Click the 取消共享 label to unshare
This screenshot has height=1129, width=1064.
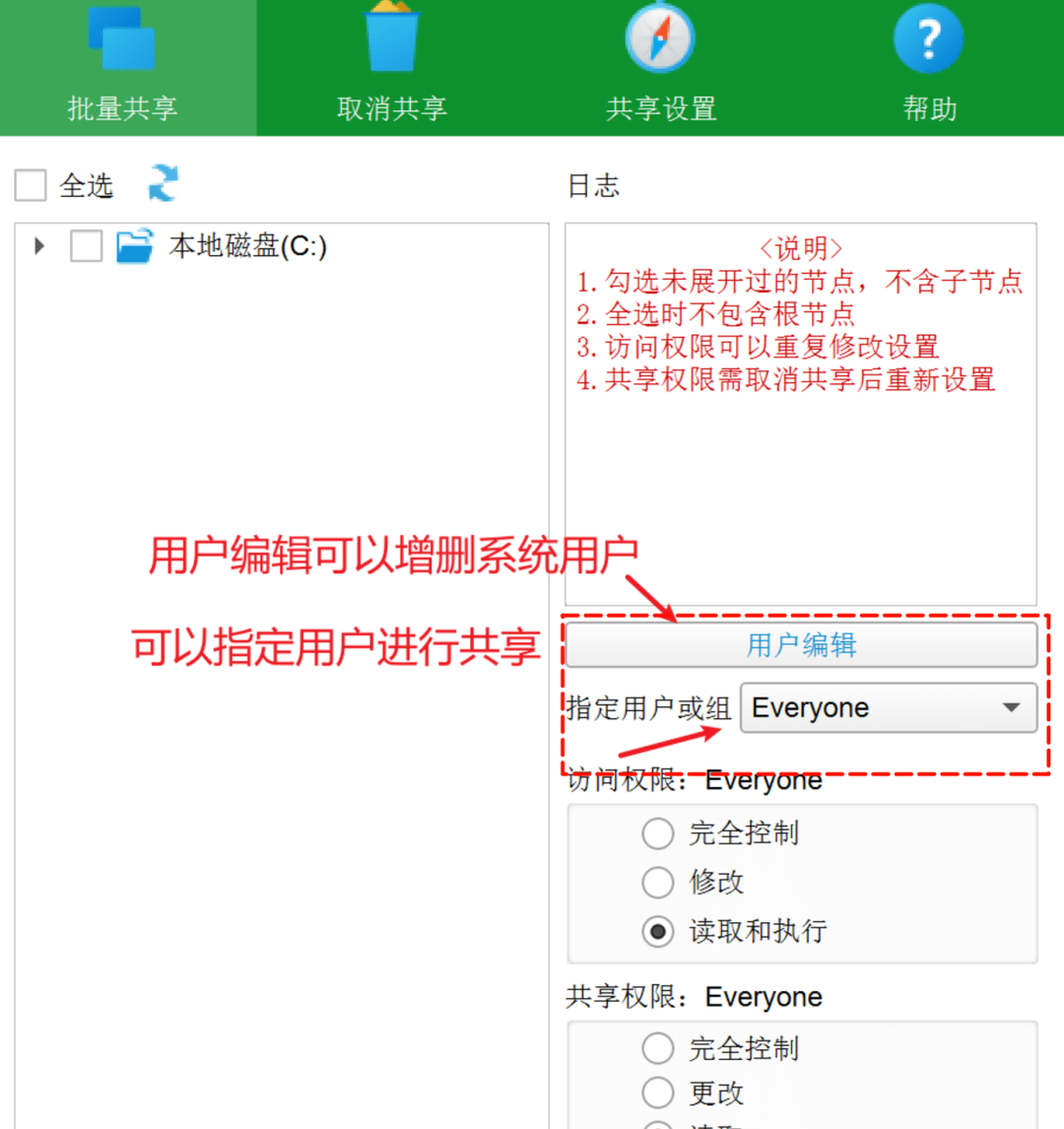click(x=392, y=109)
